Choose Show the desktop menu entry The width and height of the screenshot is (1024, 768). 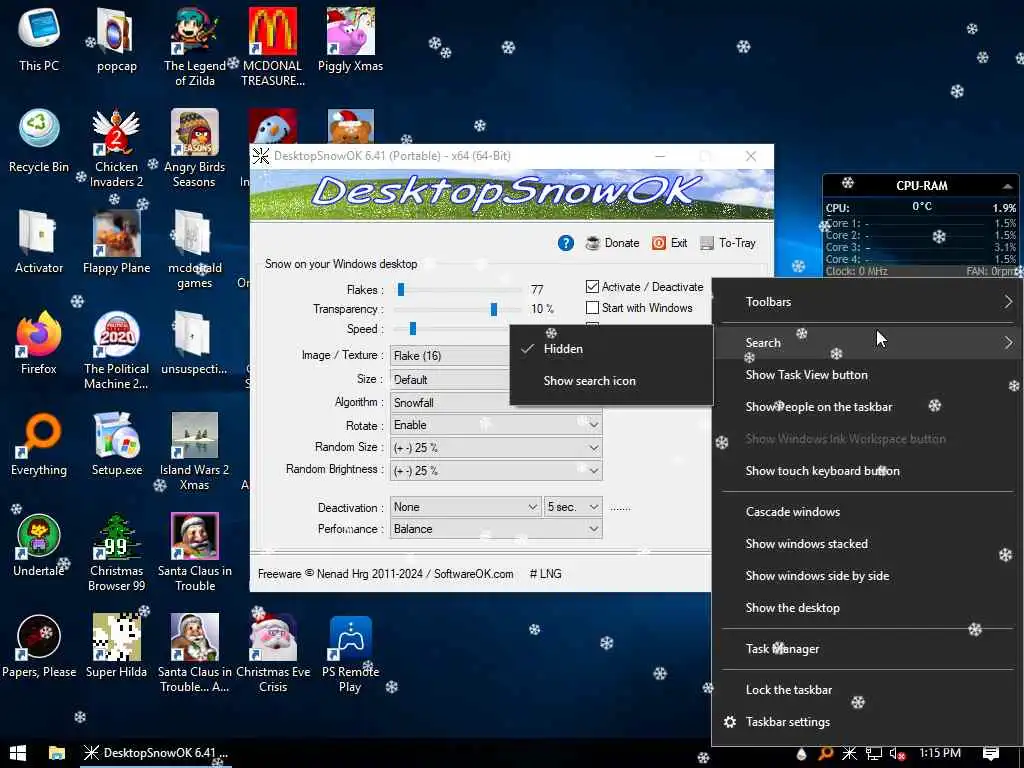pyautogui.click(x=868, y=608)
